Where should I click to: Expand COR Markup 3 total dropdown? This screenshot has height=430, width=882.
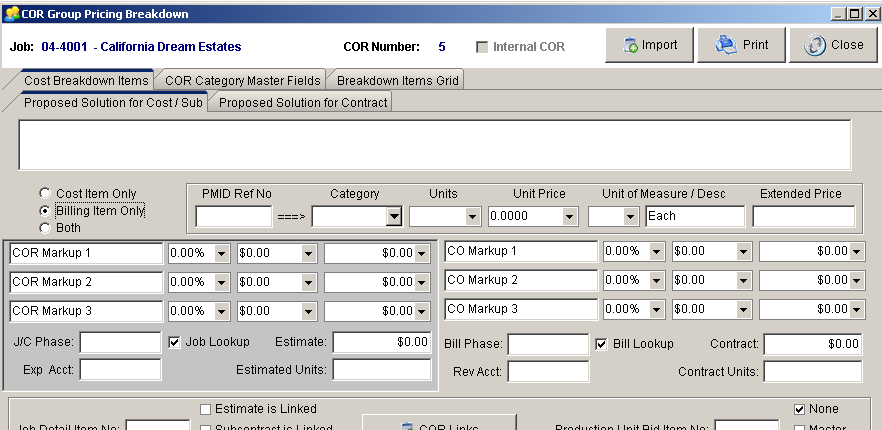[422, 311]
